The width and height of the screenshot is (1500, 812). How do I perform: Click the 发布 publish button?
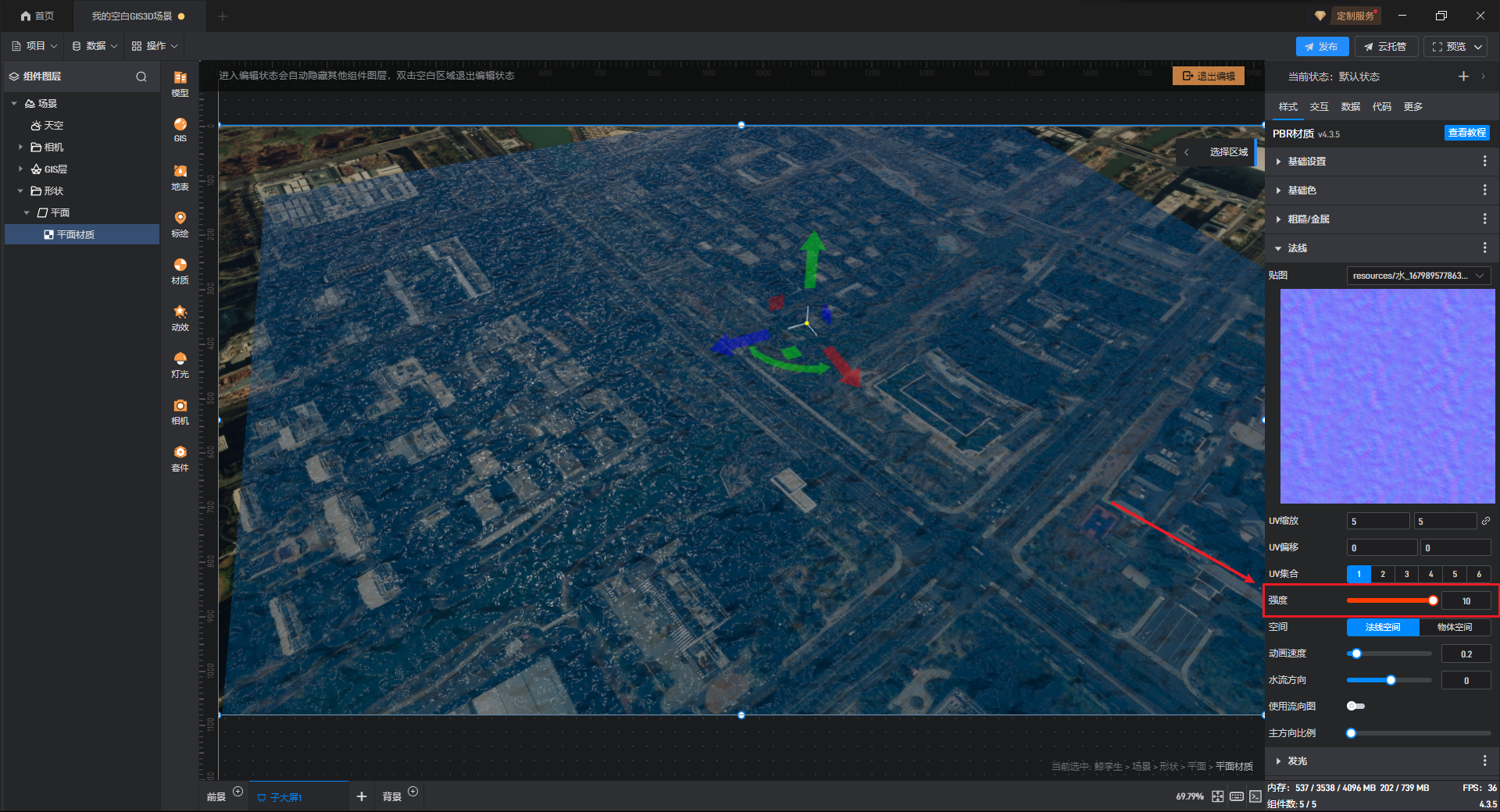[1321, 47]
